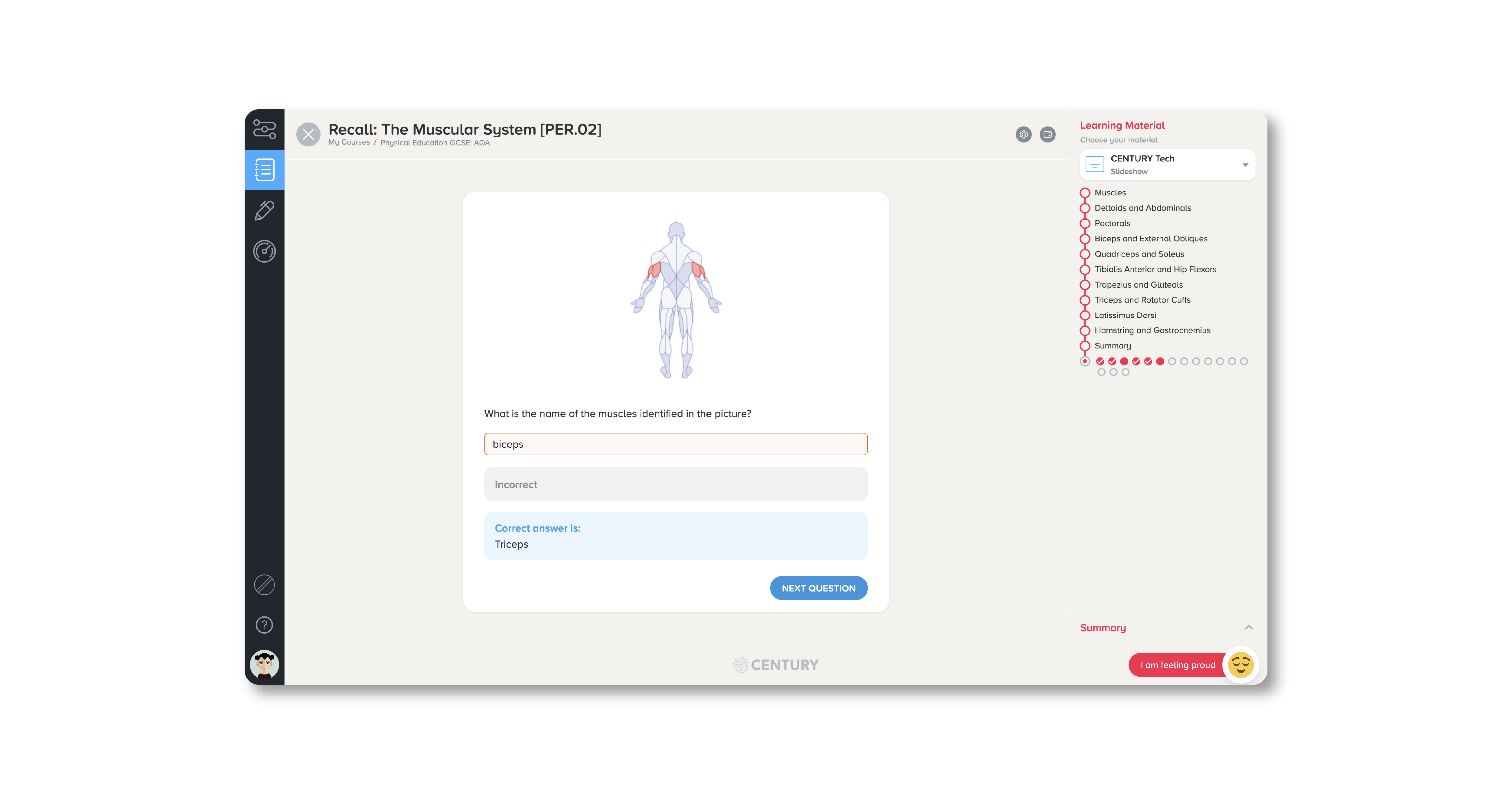Open the Biceps and External Obliques slide
1512x794 pixels.
click(x=1151, y=238)
